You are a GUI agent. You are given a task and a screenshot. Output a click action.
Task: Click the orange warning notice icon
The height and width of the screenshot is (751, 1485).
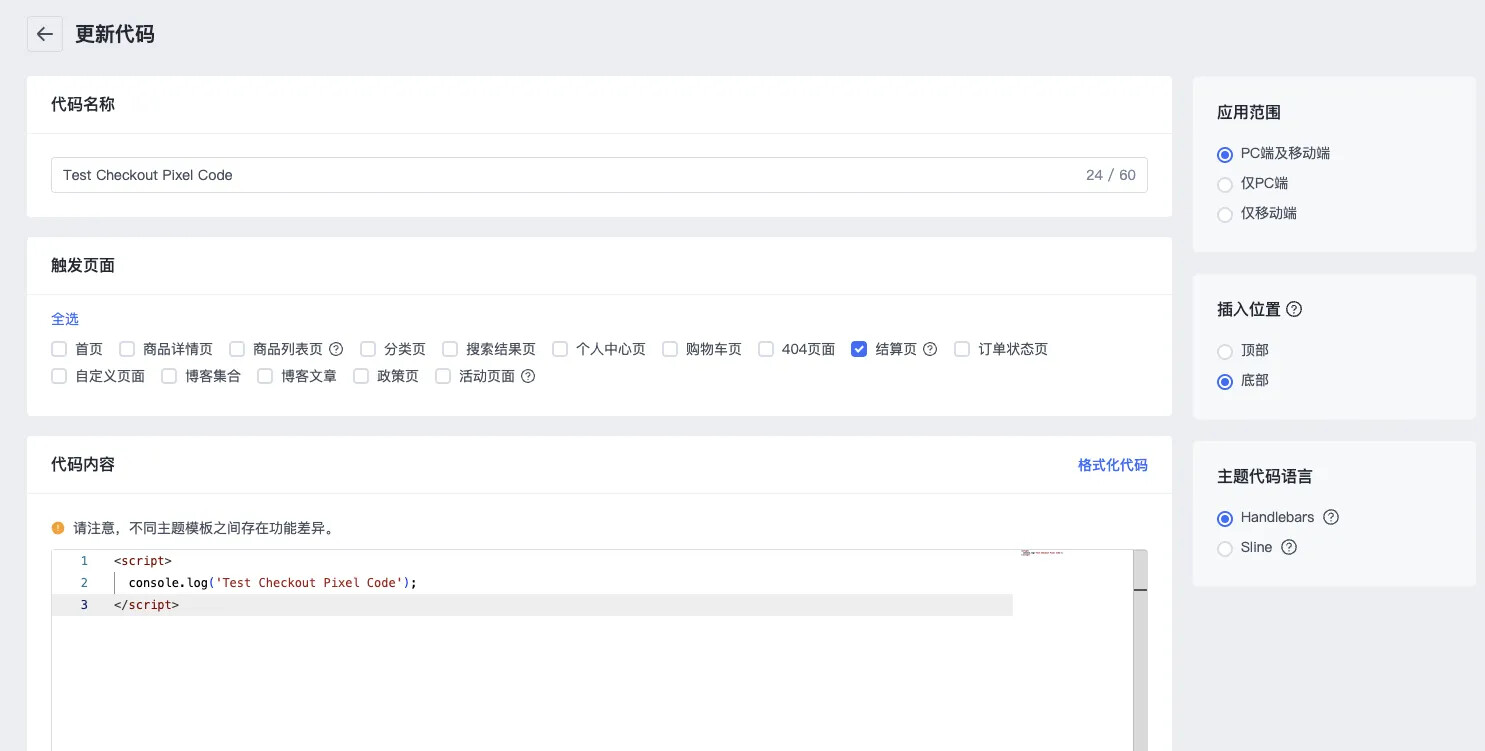(x=58, y=528)
